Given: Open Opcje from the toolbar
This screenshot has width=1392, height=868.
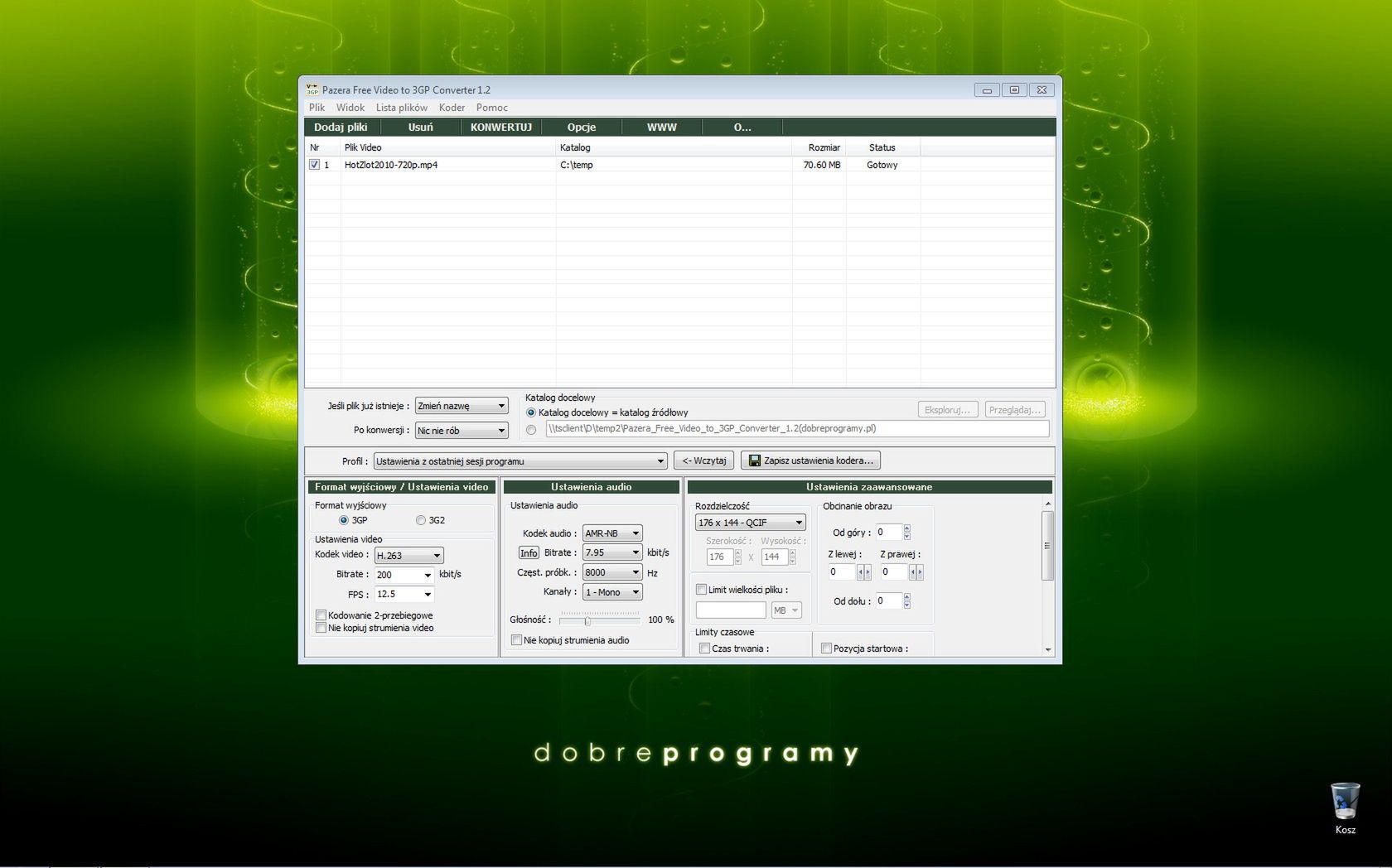Looking at the screenshot, I should [x=582, y=127].
